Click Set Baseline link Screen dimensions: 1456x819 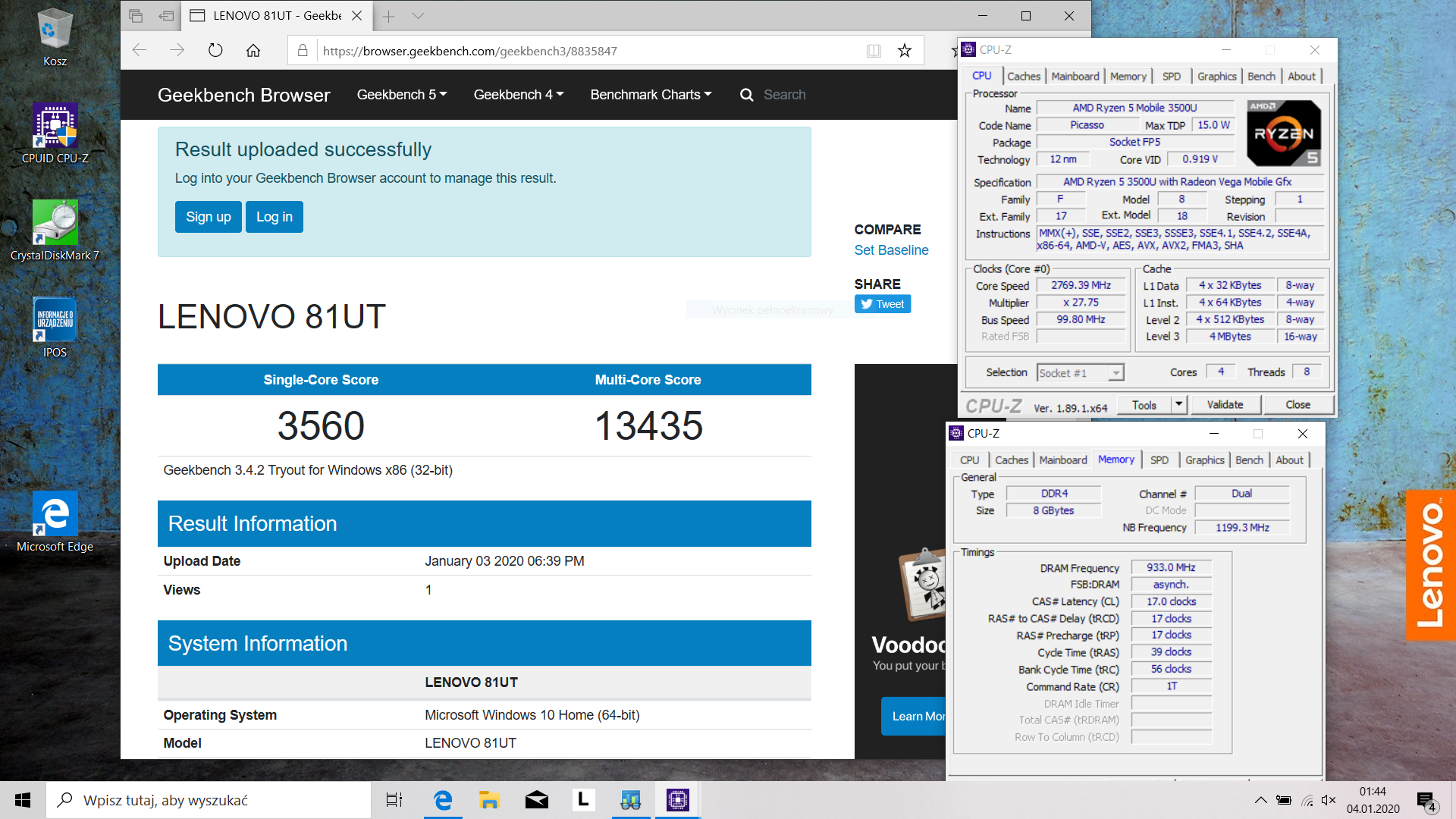tap(891, 250)
